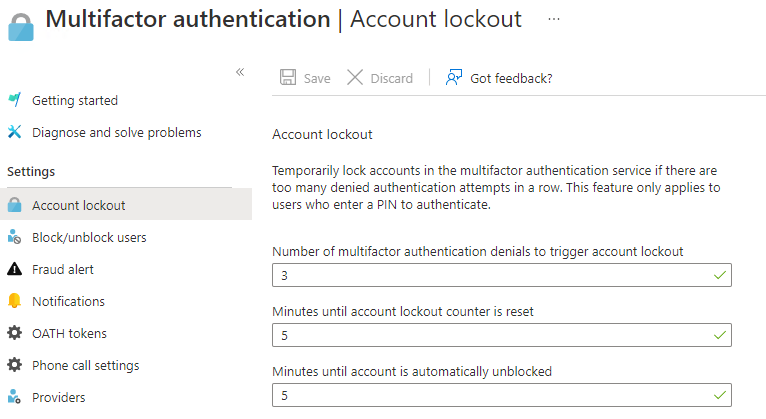Open Notifications settings
This screenshot has width=766, height=419.
point(68,301)
